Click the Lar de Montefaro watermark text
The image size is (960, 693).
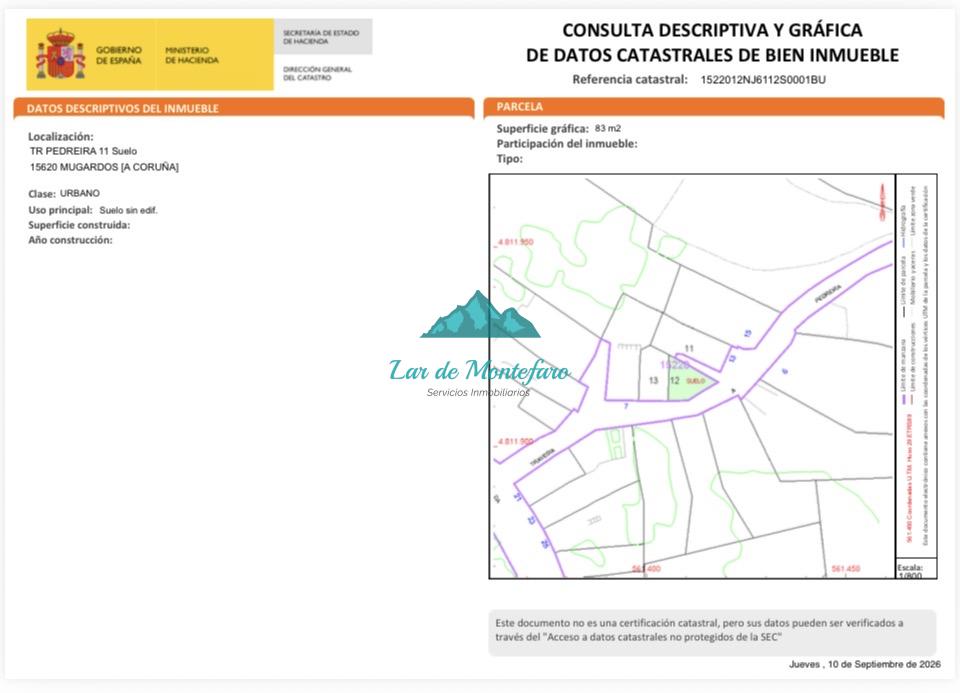[x=479, y=371]
